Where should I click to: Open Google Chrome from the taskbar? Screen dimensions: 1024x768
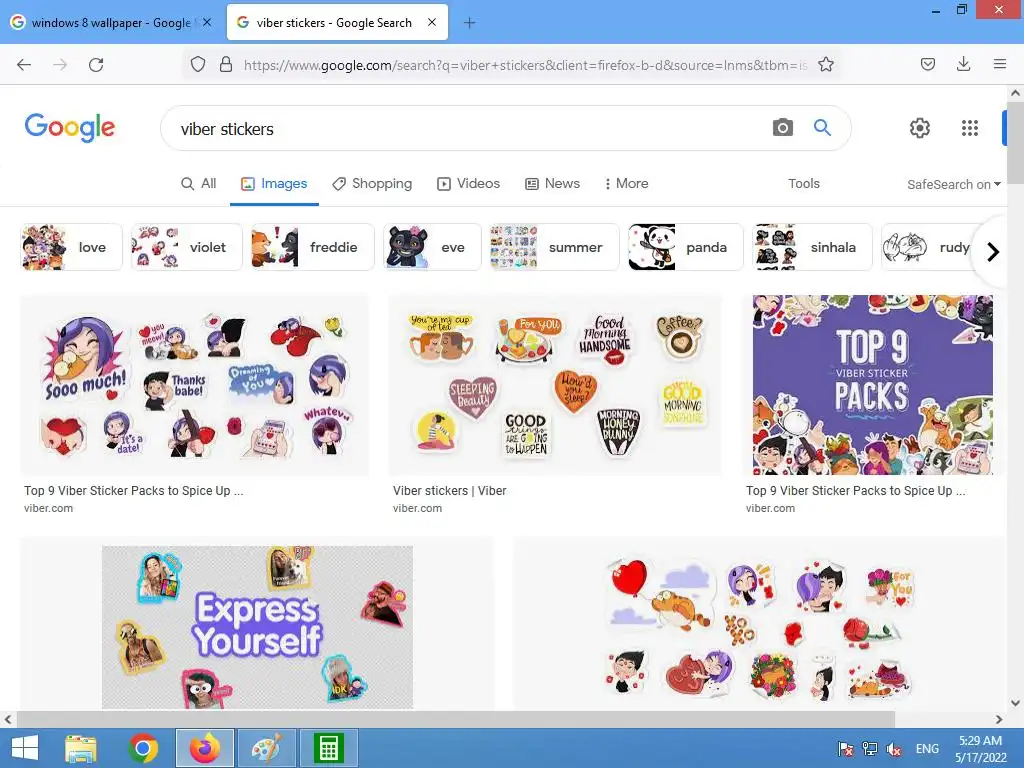[x=143, y=748]
